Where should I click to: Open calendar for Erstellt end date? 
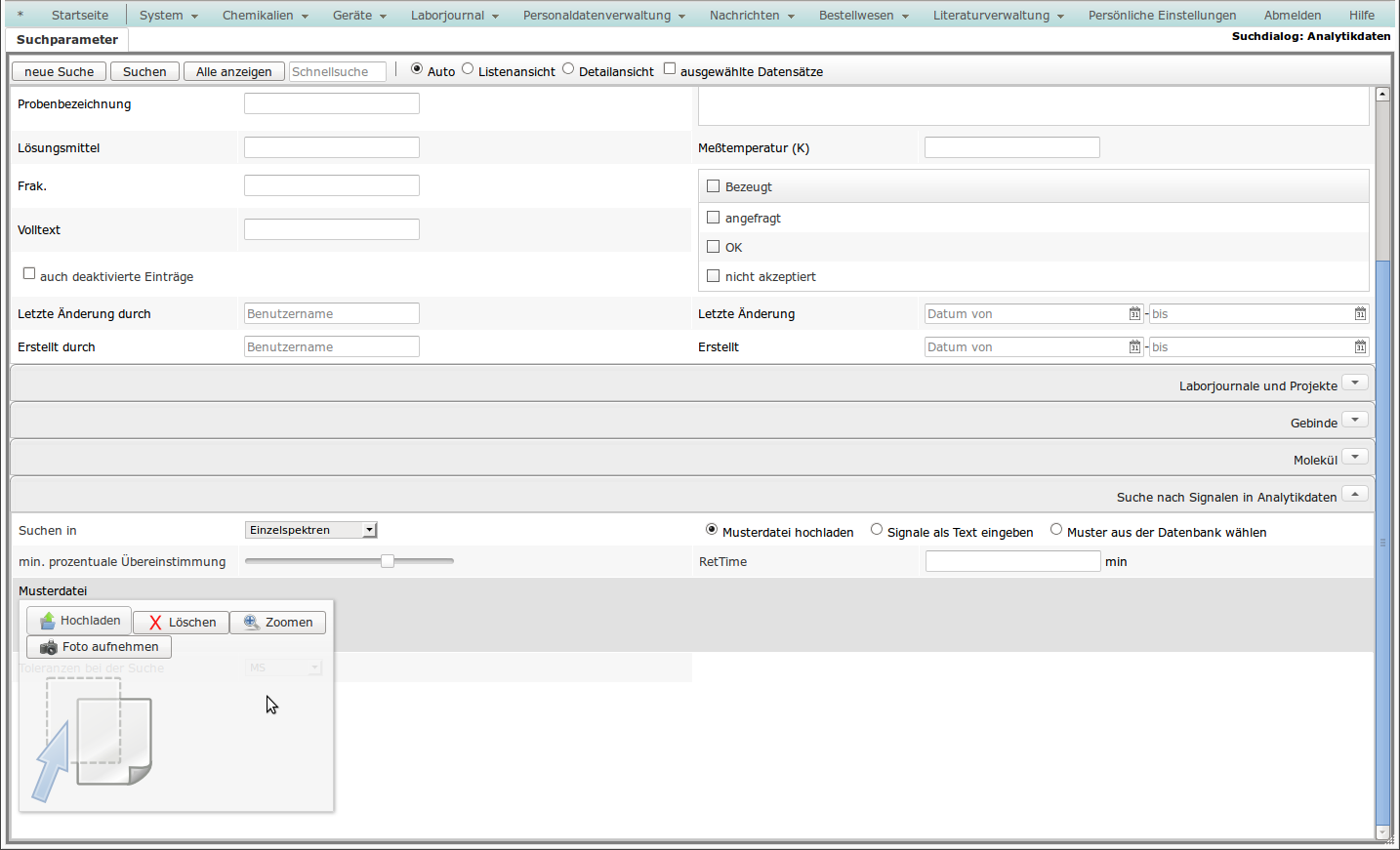(x=1360, y=347)
